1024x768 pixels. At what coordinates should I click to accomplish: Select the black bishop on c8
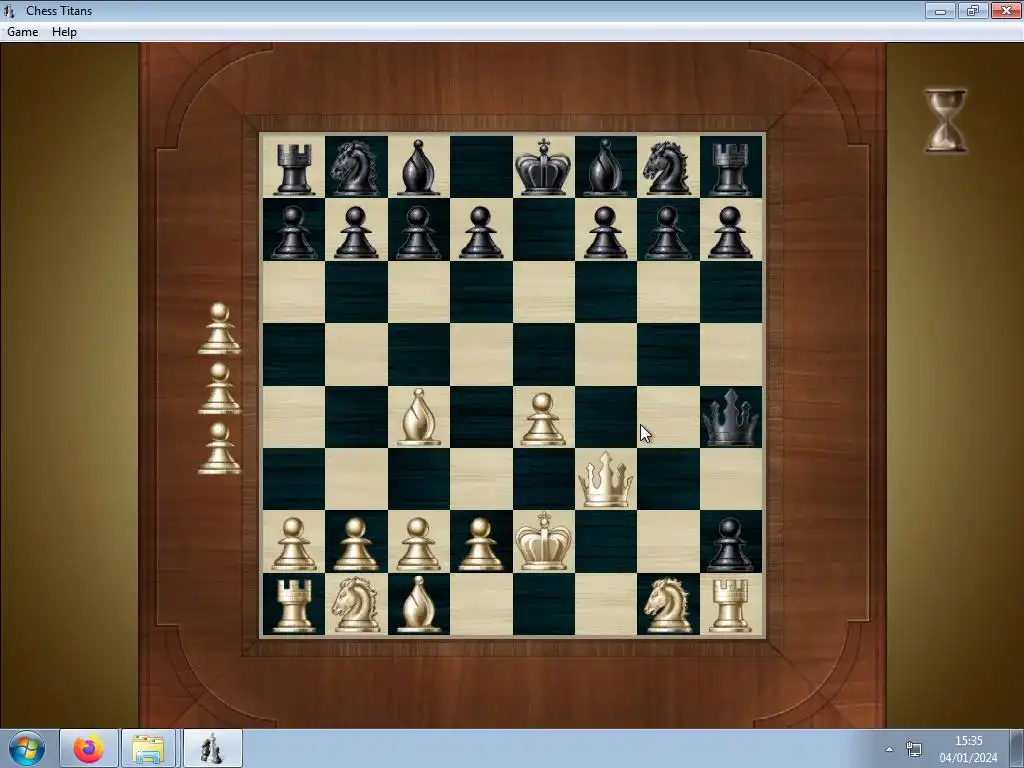click(418, 167)
